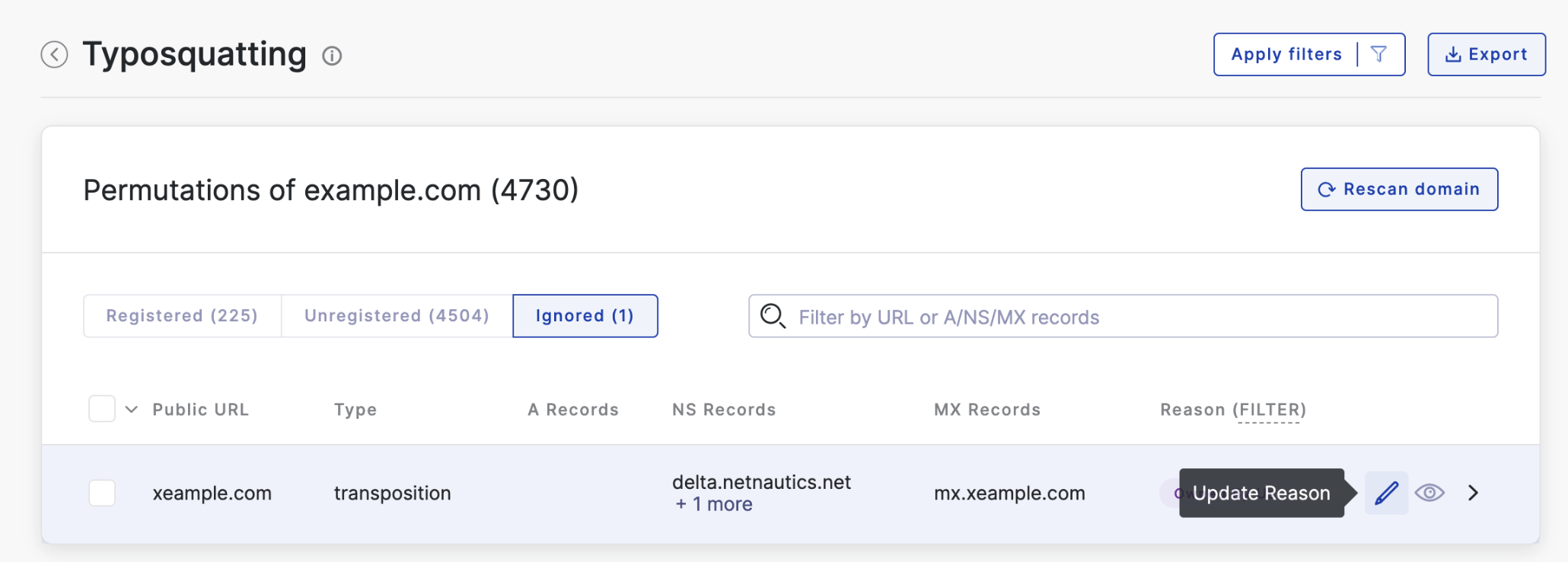Click the search magnifier icon
The image size is (1568, 562).
pyautogui.click(x=773, y=316)
